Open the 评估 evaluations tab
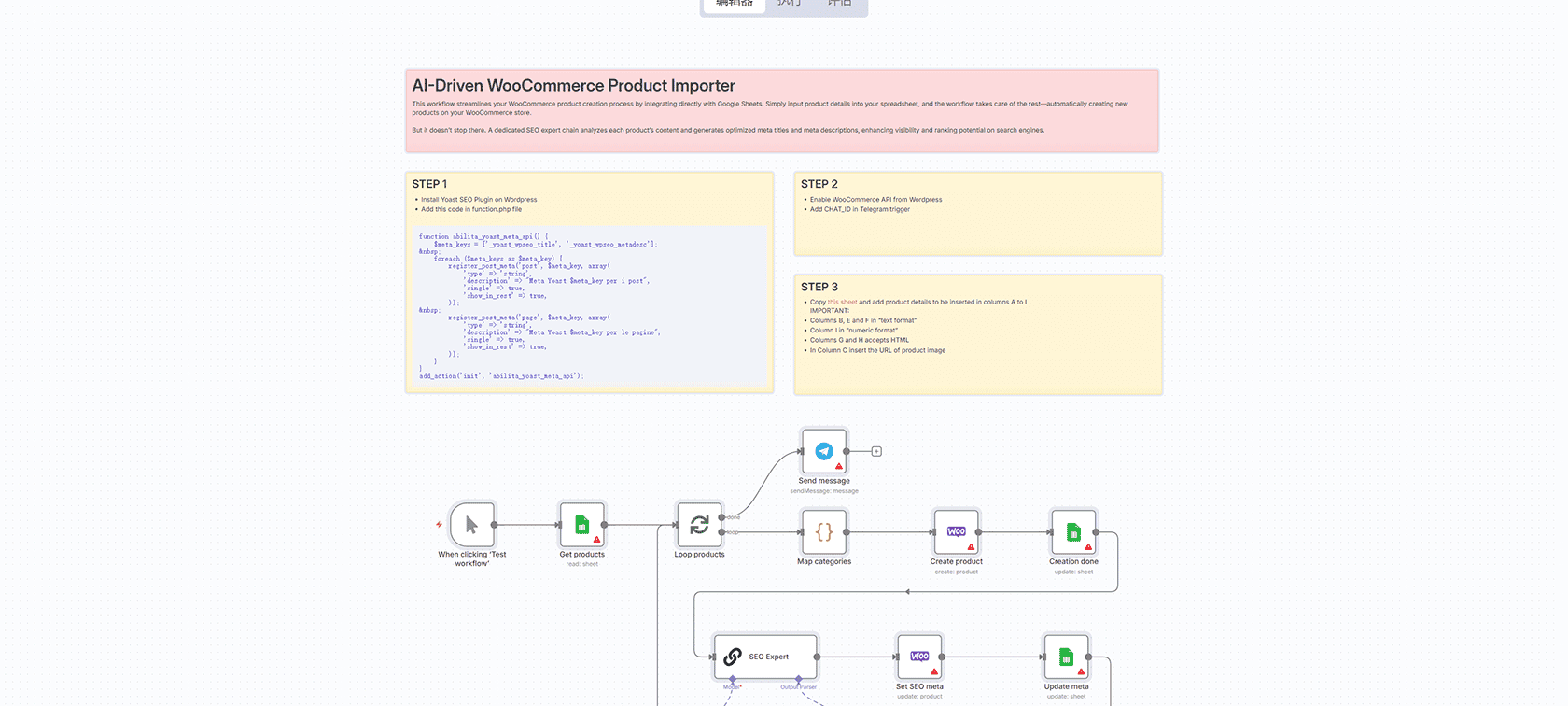 pos(839,4)
